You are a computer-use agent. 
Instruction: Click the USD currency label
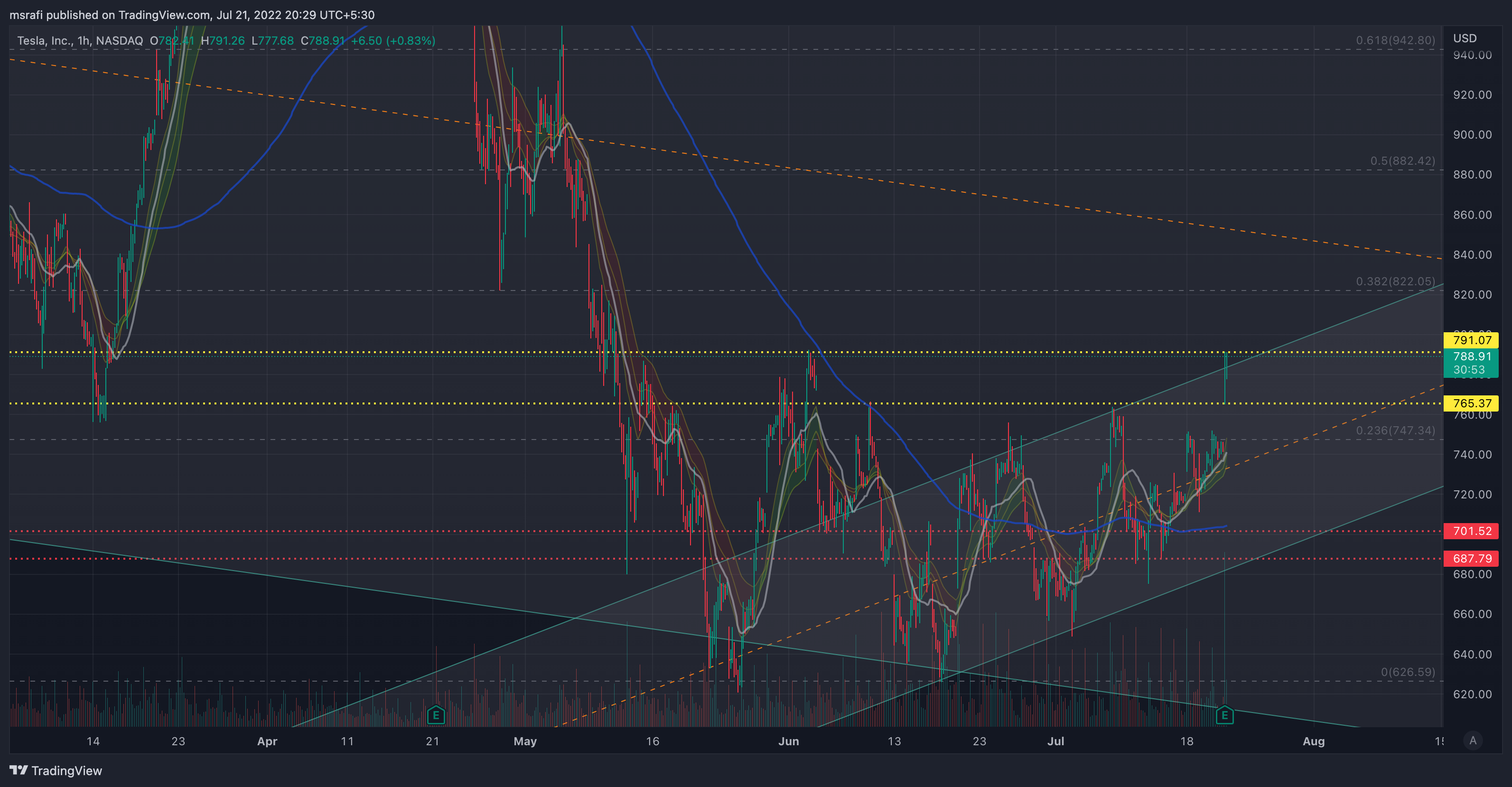[x=1465, y=38]
